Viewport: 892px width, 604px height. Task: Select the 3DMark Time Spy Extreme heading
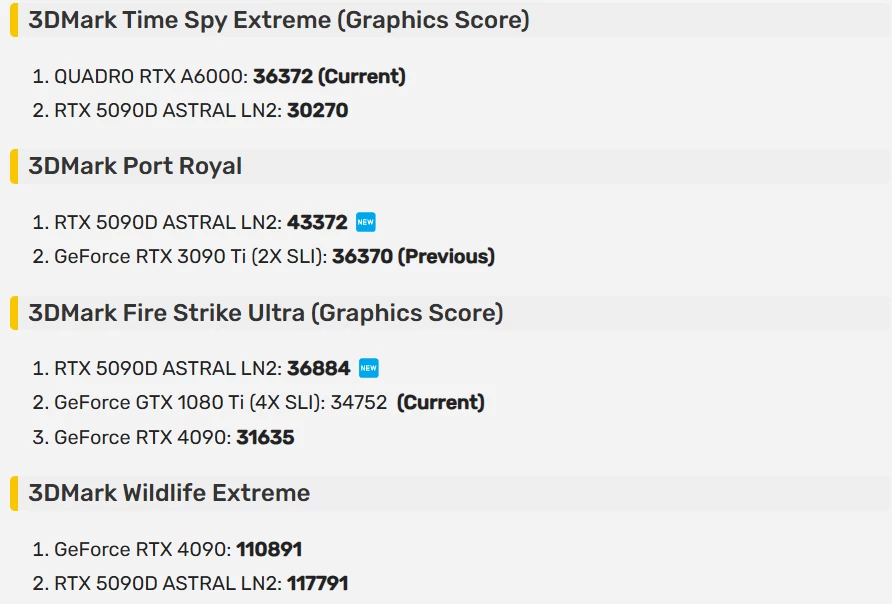pyautogui.click(x=279, y=20)
